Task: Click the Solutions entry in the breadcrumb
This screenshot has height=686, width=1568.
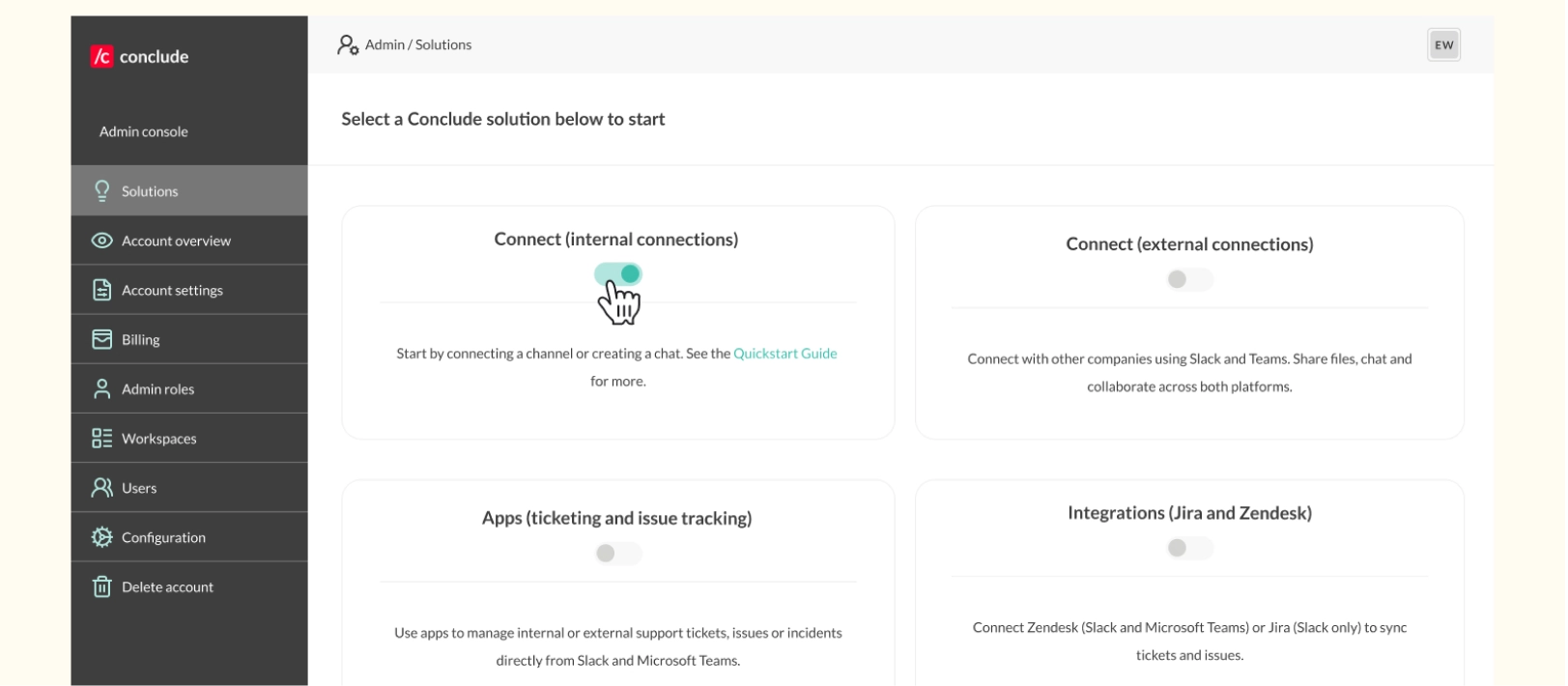Action: tap(442, 43)
